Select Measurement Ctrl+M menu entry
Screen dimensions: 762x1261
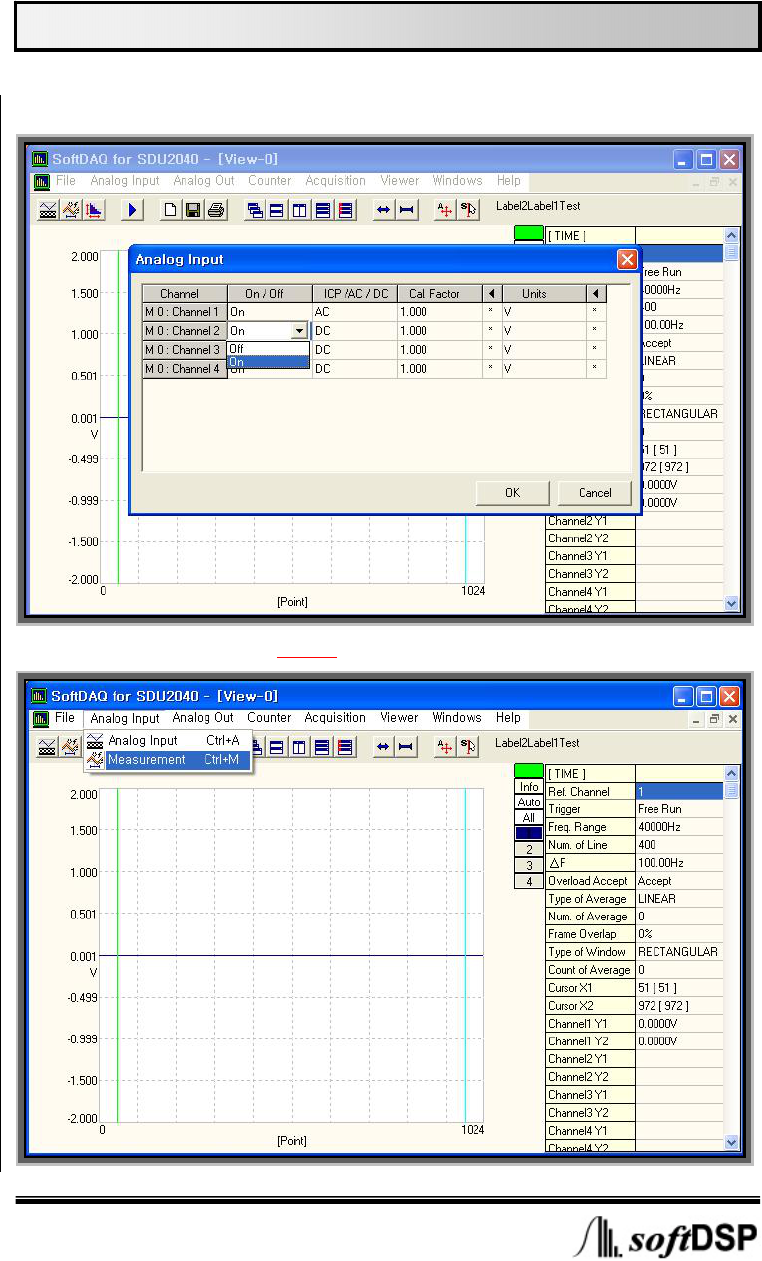coord(167,760)
